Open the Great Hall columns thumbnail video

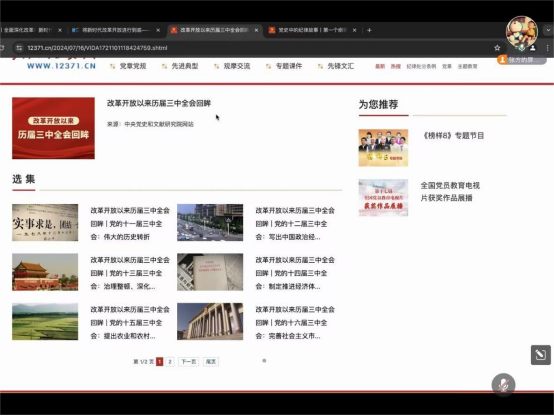[210, 322]
